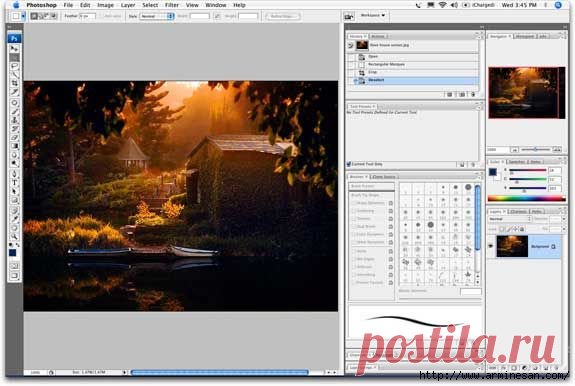The height and width of the screenshot is (386, 575).
Task: Select the Zoom magnifier tool
Action: pos(15,236)
